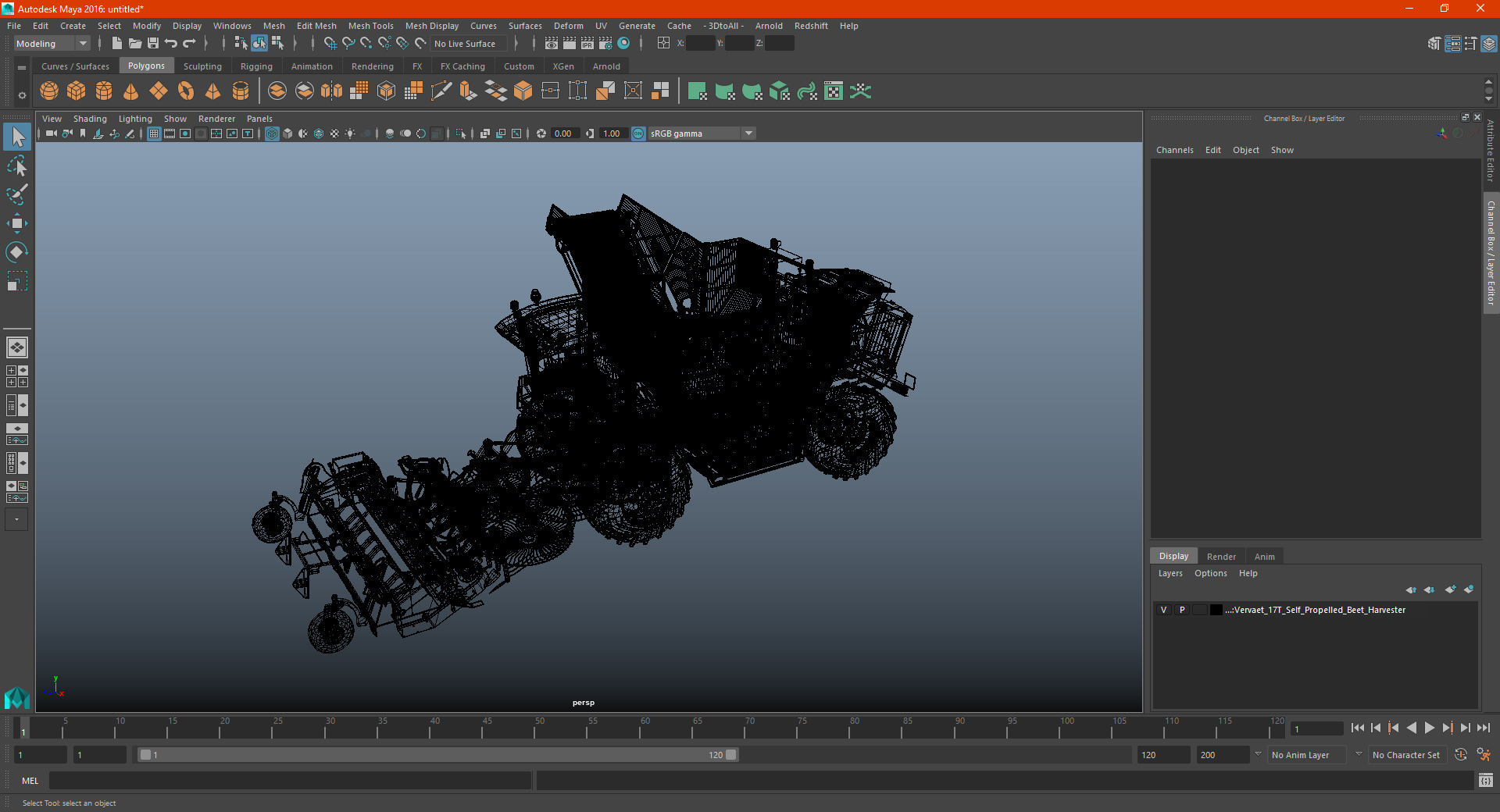The height and width of the screenshot is (812, 1500).
Task: Open the Script Editor icon
Action: (x=1486, y=780)
